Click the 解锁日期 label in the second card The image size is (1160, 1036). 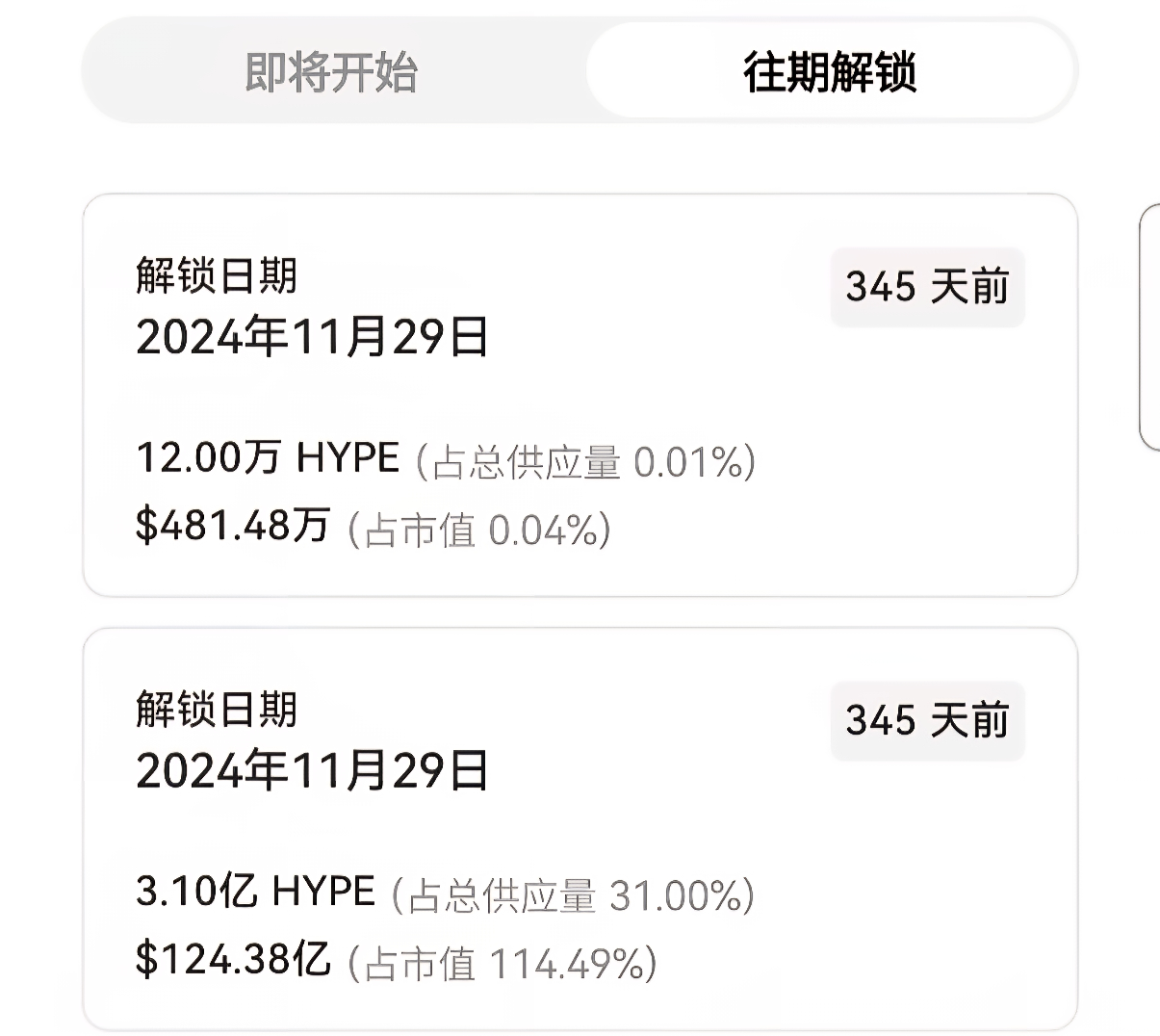click(x=217, y=710)
